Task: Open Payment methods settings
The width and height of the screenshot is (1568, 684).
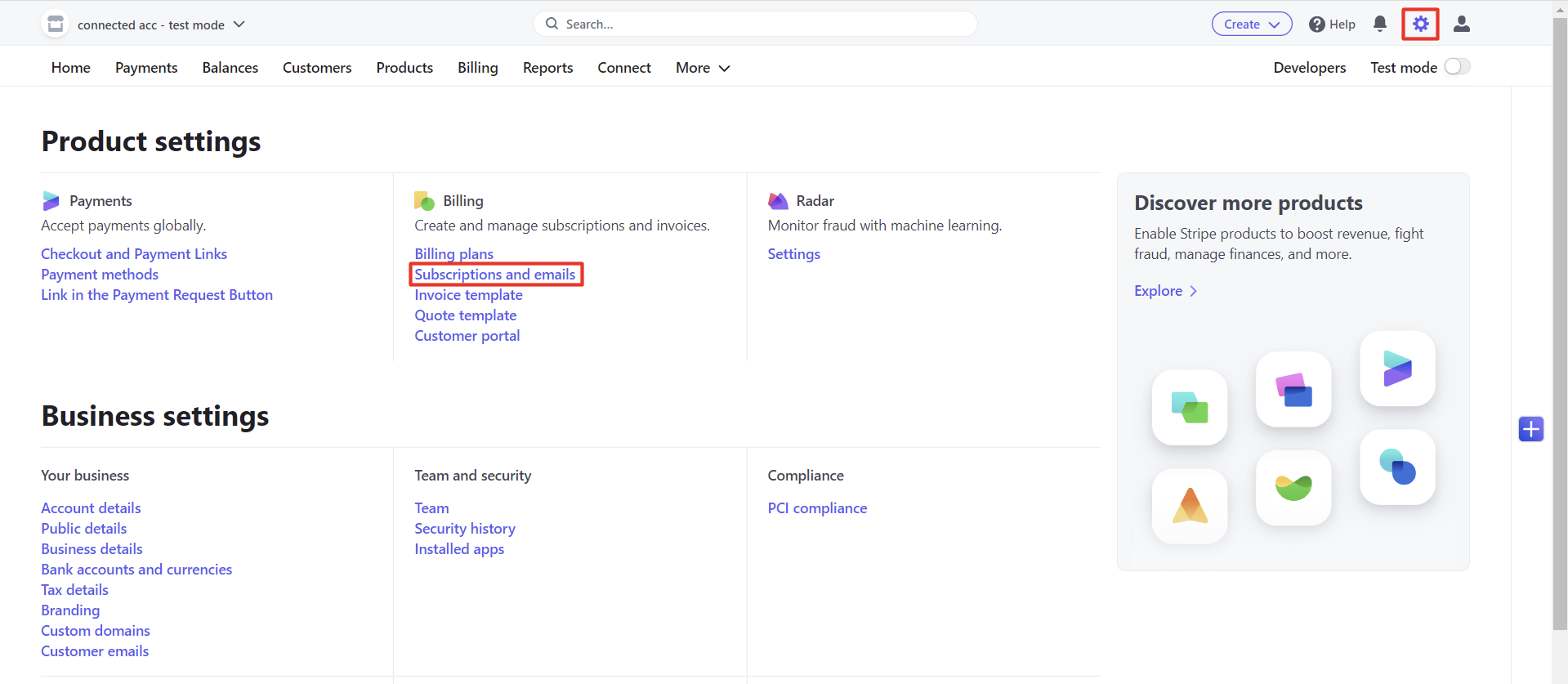Action: click(x=100, y=275)
